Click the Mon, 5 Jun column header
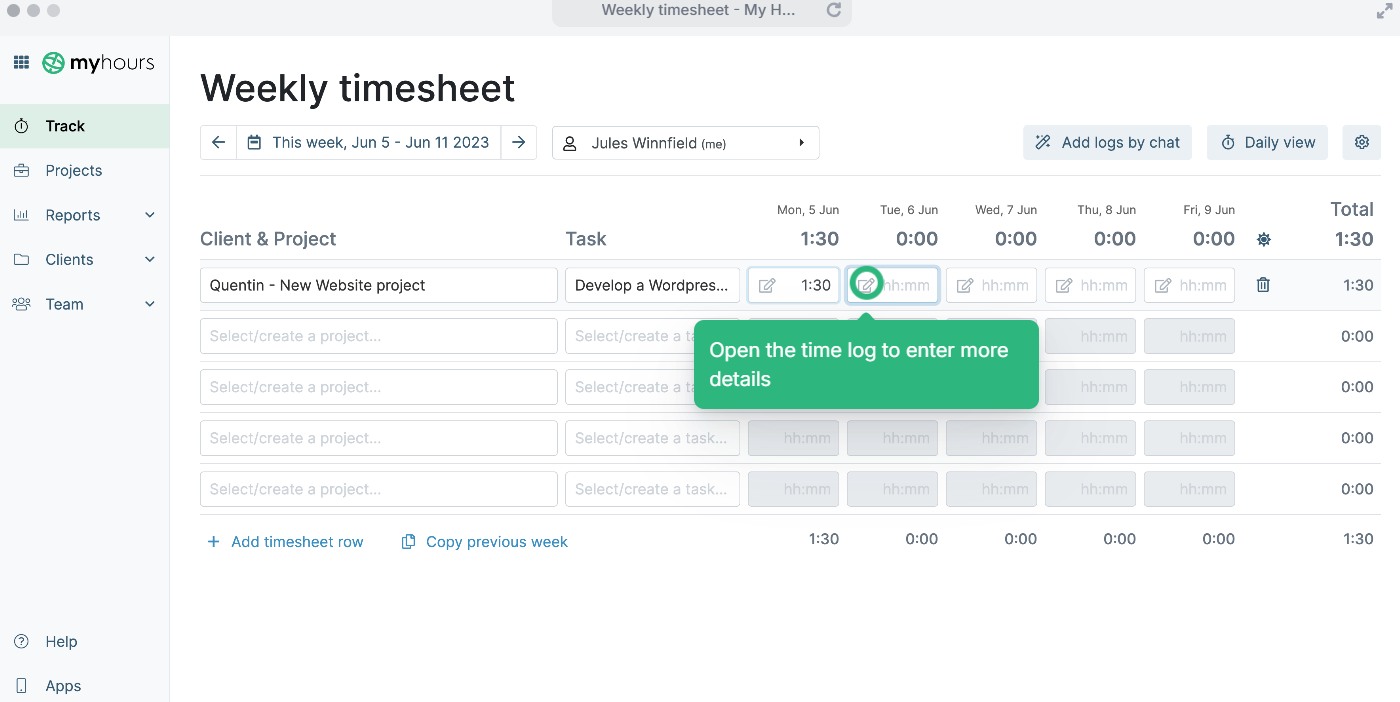Screen dimensions: 1400x702 (808, 210)
